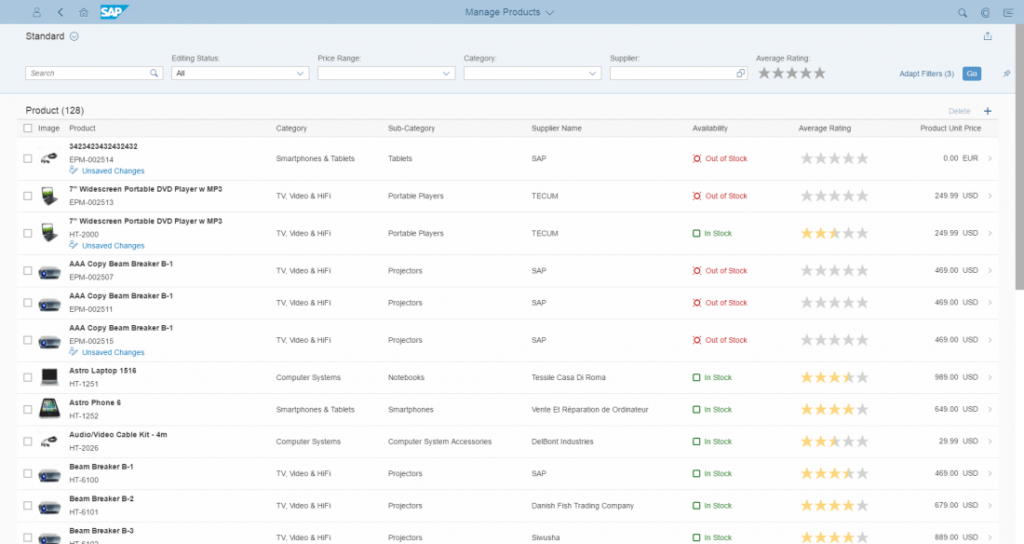Click DelBont Industries supplier cell
This screenshot has height=544, width=1024.
pos(562,441)
